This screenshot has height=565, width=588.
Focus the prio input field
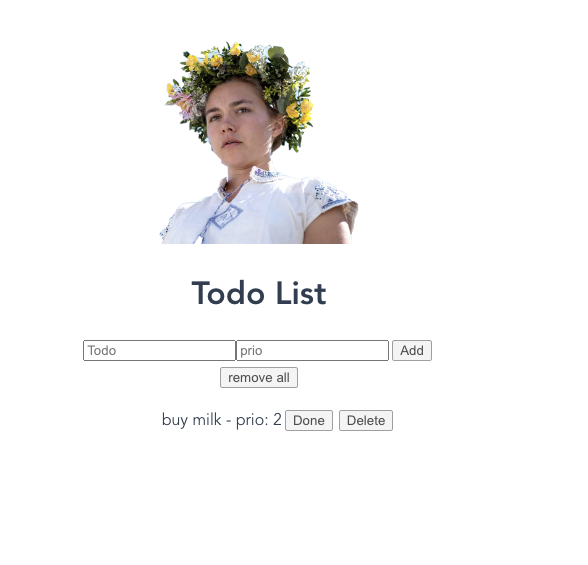(x=312, y=351)
